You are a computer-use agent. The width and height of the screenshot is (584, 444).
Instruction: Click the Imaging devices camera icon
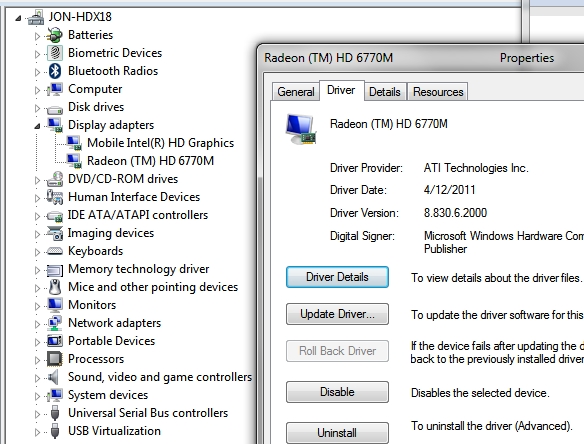click(55, 233)
